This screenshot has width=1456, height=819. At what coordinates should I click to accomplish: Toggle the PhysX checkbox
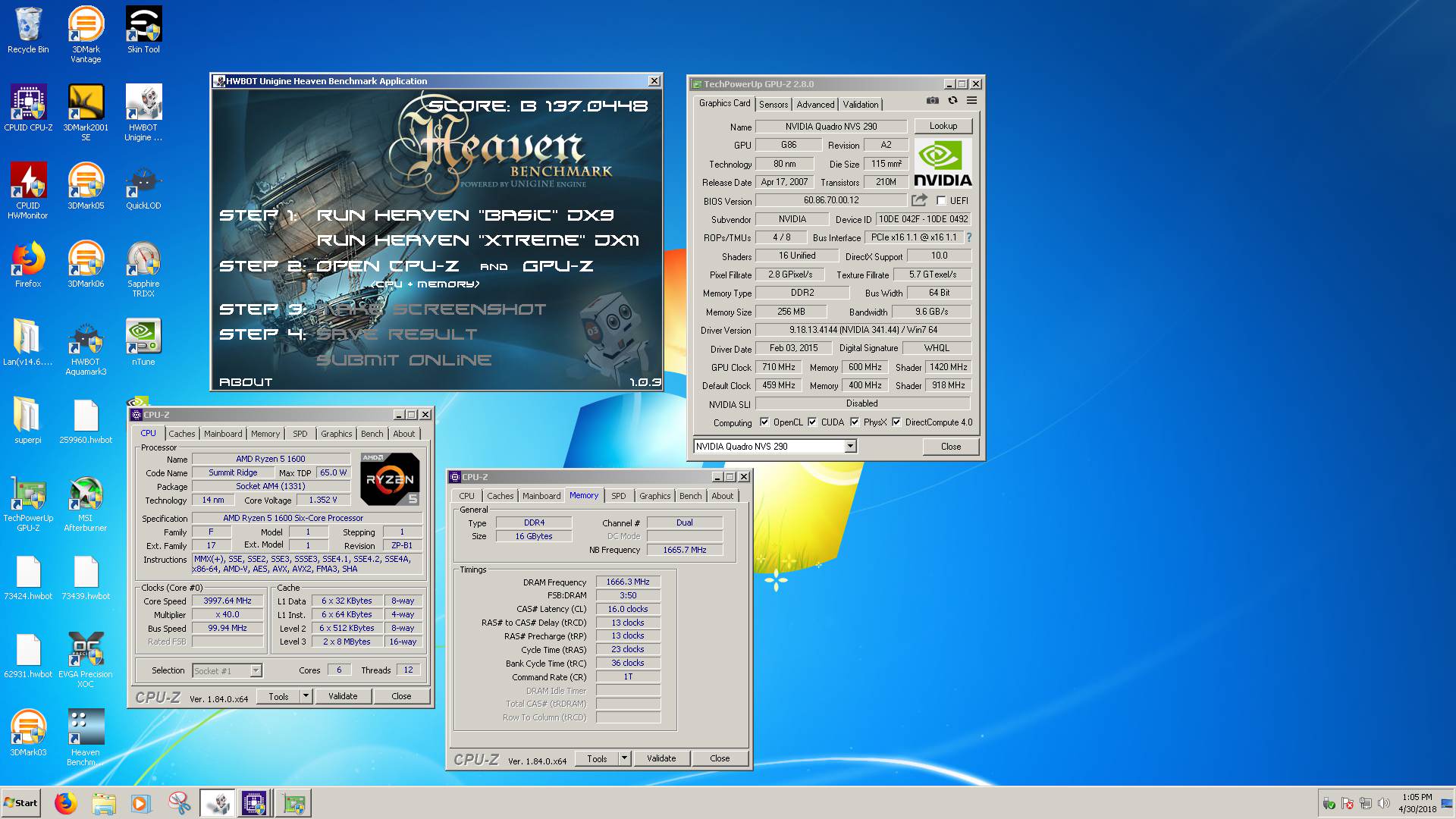(x=855, y=422)
